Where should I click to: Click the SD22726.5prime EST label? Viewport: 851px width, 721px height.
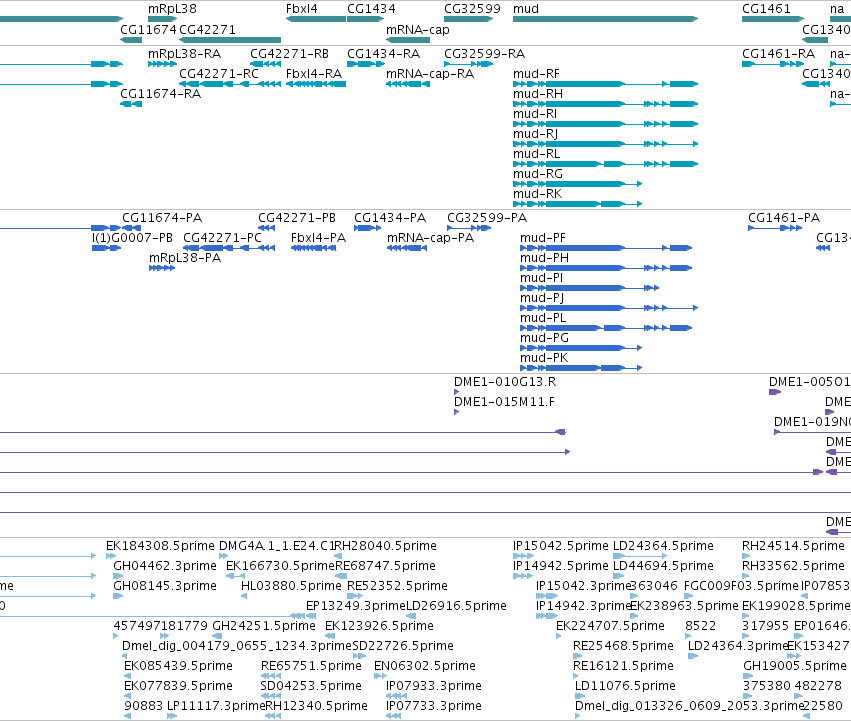click(403, 646)
